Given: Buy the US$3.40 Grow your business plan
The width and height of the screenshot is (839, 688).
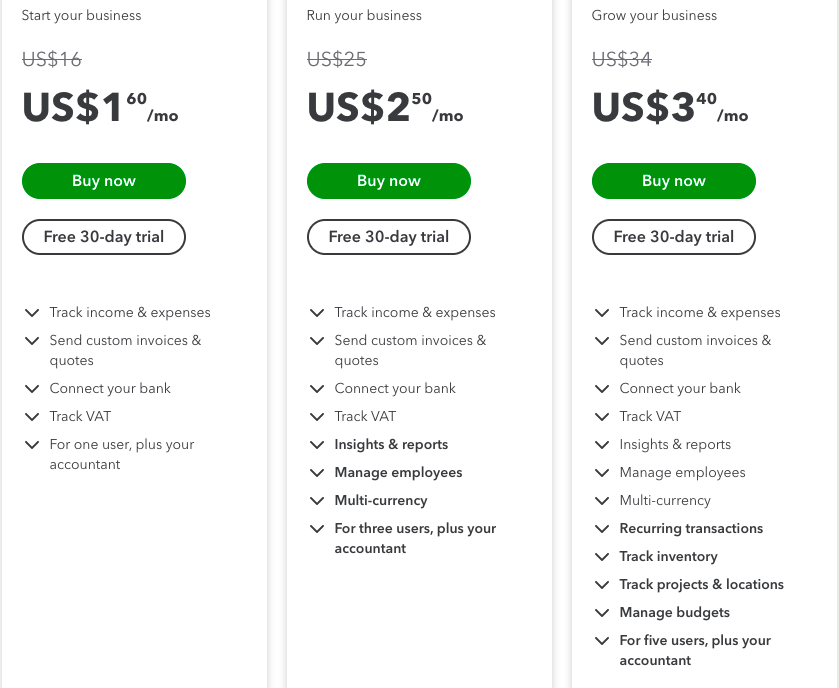Looking at the screenshot, I should [674, 181].
